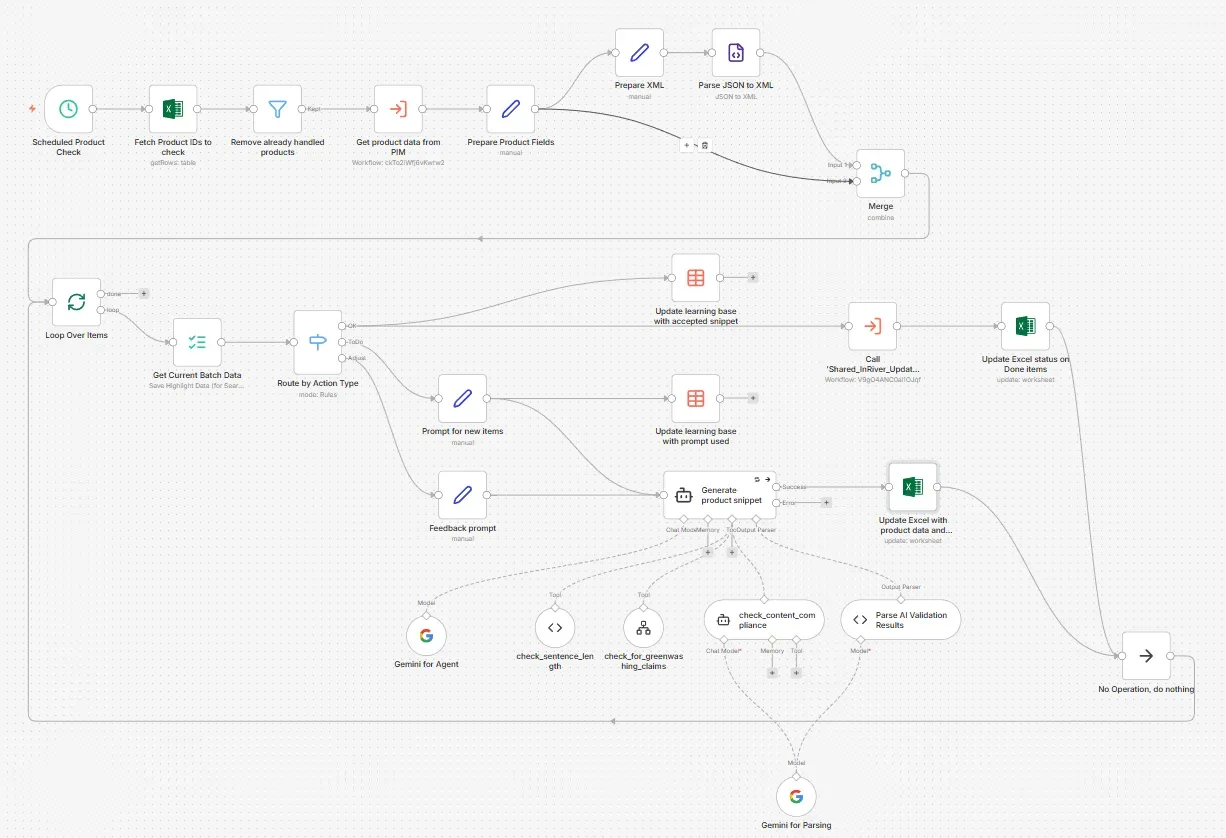Select the Loop Over Items node
Screen dimensions: 1226x838
tap(76, 302)
